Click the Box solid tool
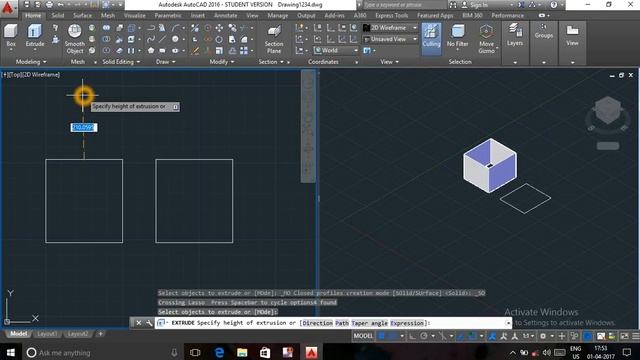 click(x=11, y=36)
